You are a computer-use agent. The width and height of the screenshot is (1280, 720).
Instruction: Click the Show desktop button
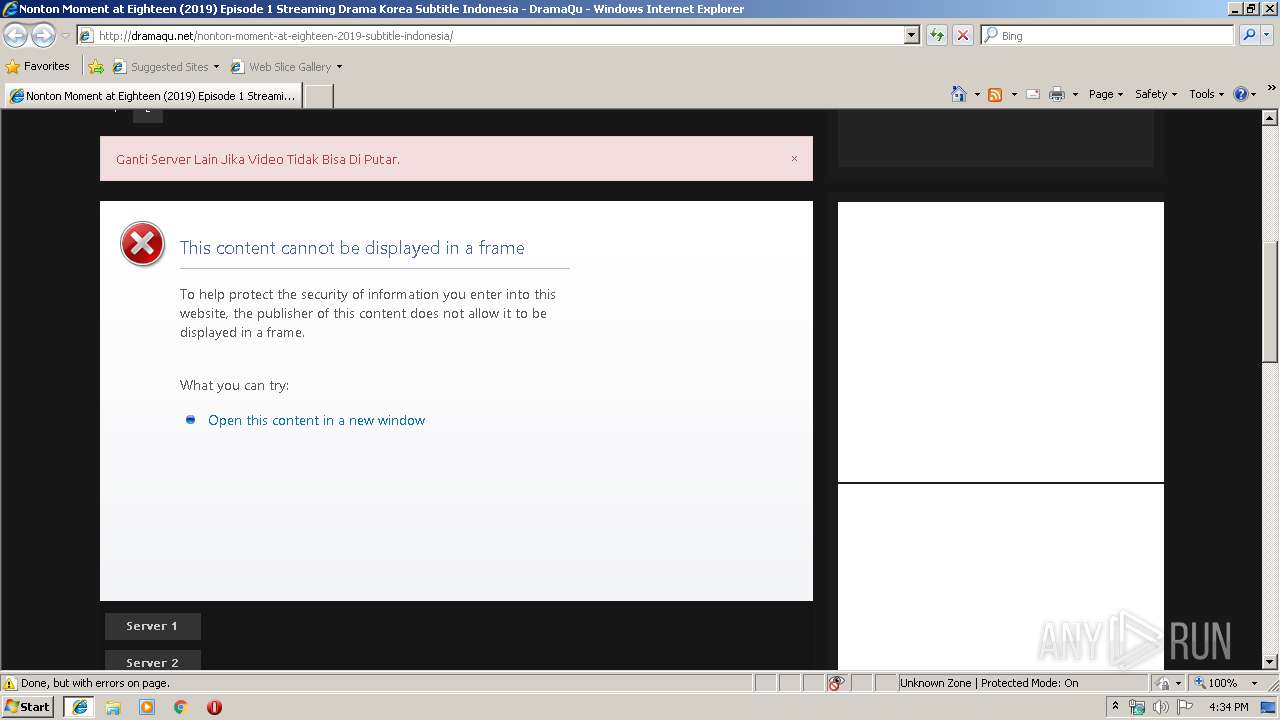[1269, 707]
